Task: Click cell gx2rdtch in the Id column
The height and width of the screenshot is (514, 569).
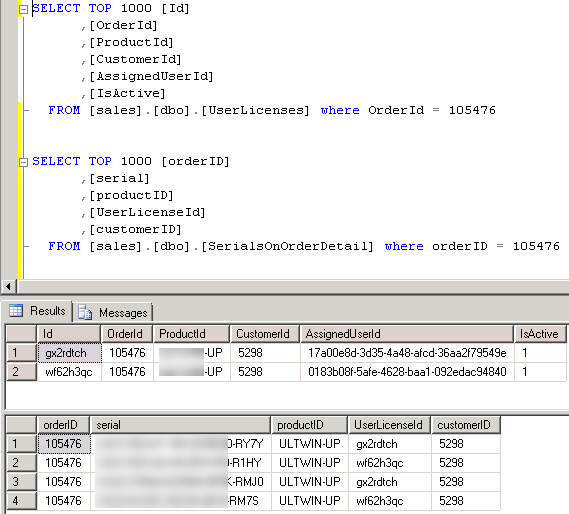Action: tap(69, 353)
